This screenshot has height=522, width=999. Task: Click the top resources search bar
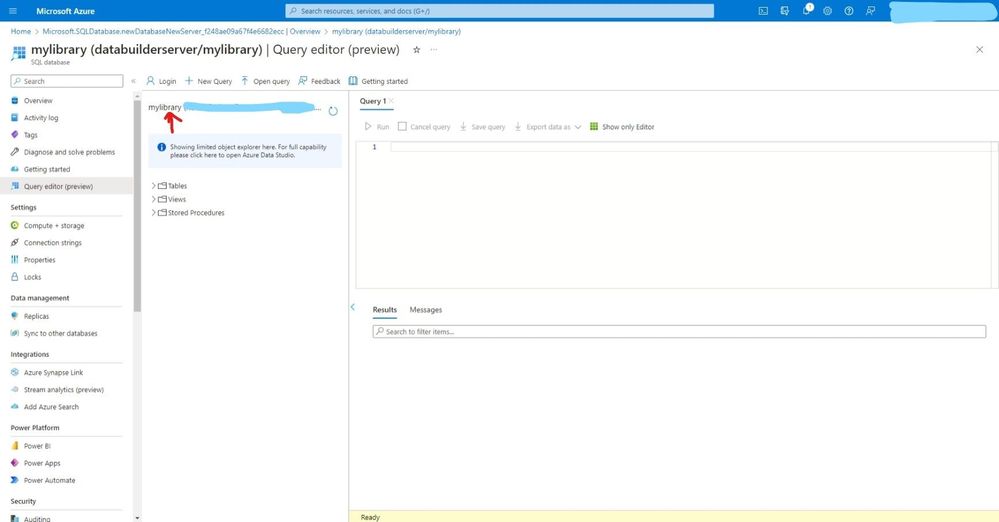pos(500,11)
